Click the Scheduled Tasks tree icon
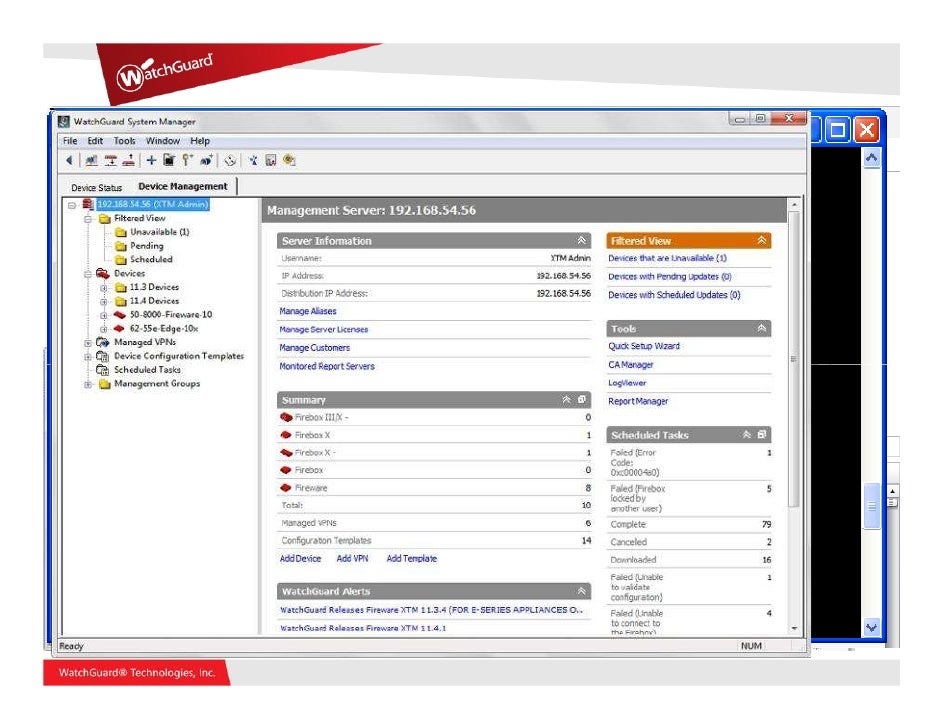This screenshot has width=942, height=728. [103, 370]
